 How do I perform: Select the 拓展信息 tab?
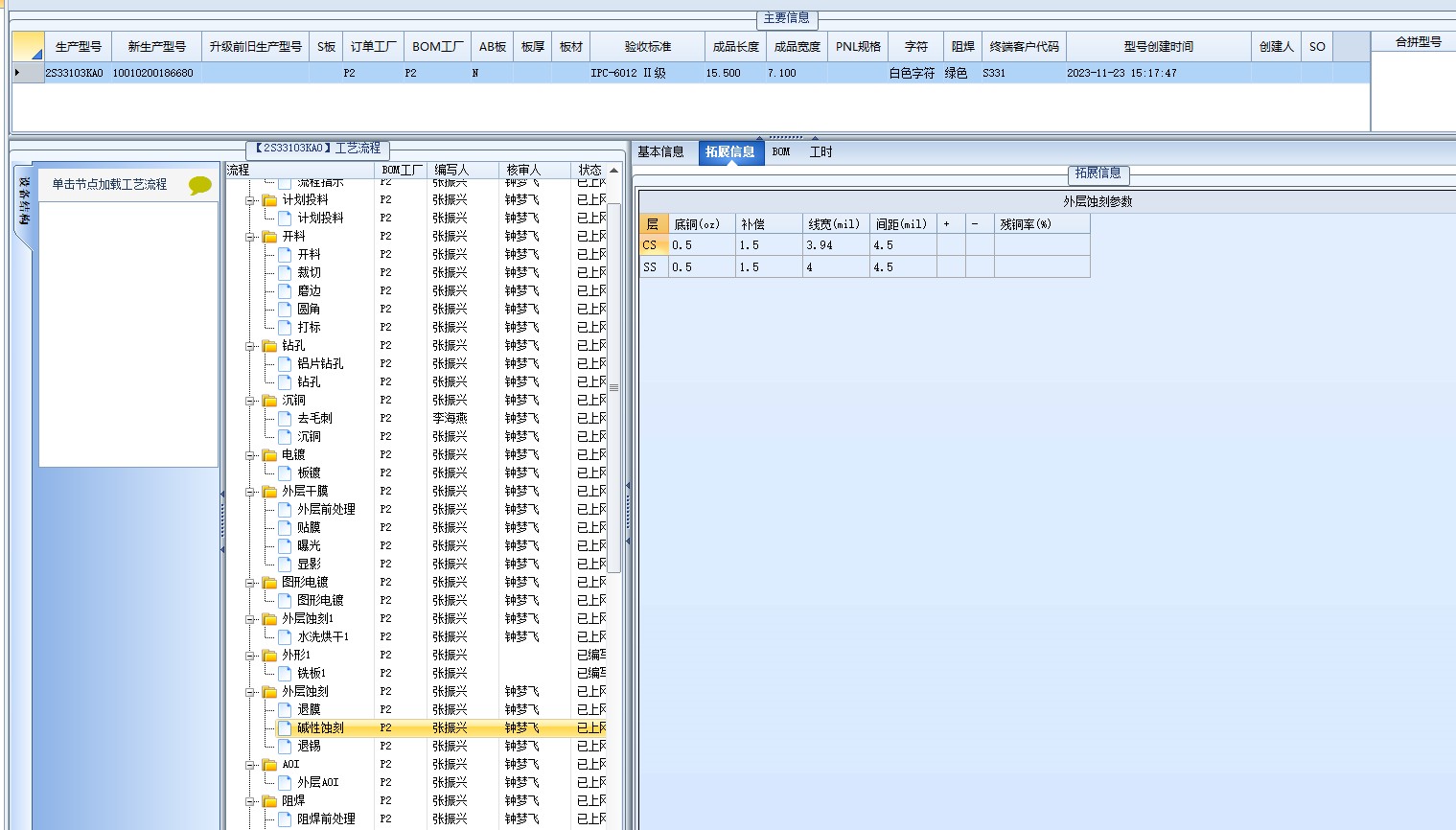coord(730,152)
